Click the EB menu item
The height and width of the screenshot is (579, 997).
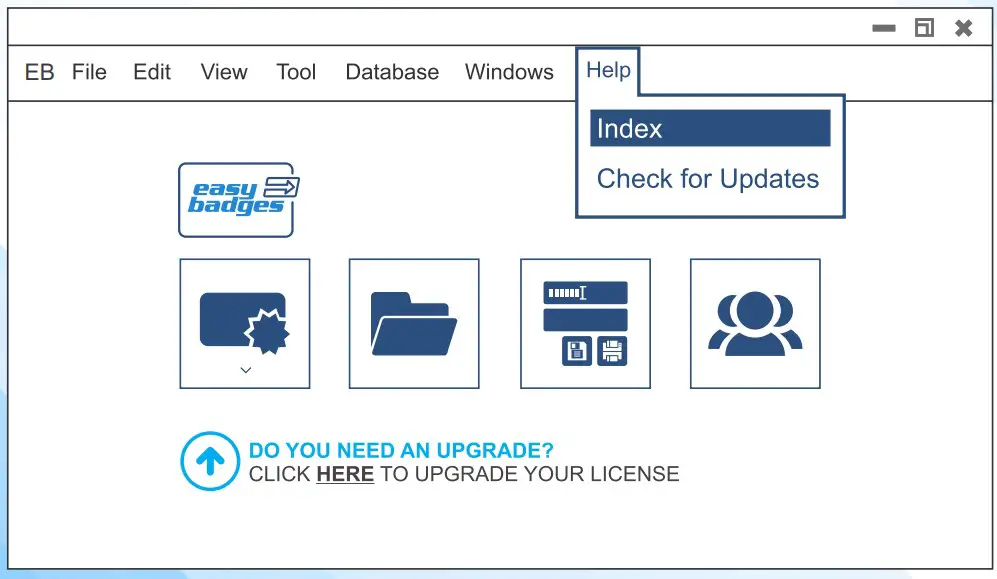pos(39,72)
